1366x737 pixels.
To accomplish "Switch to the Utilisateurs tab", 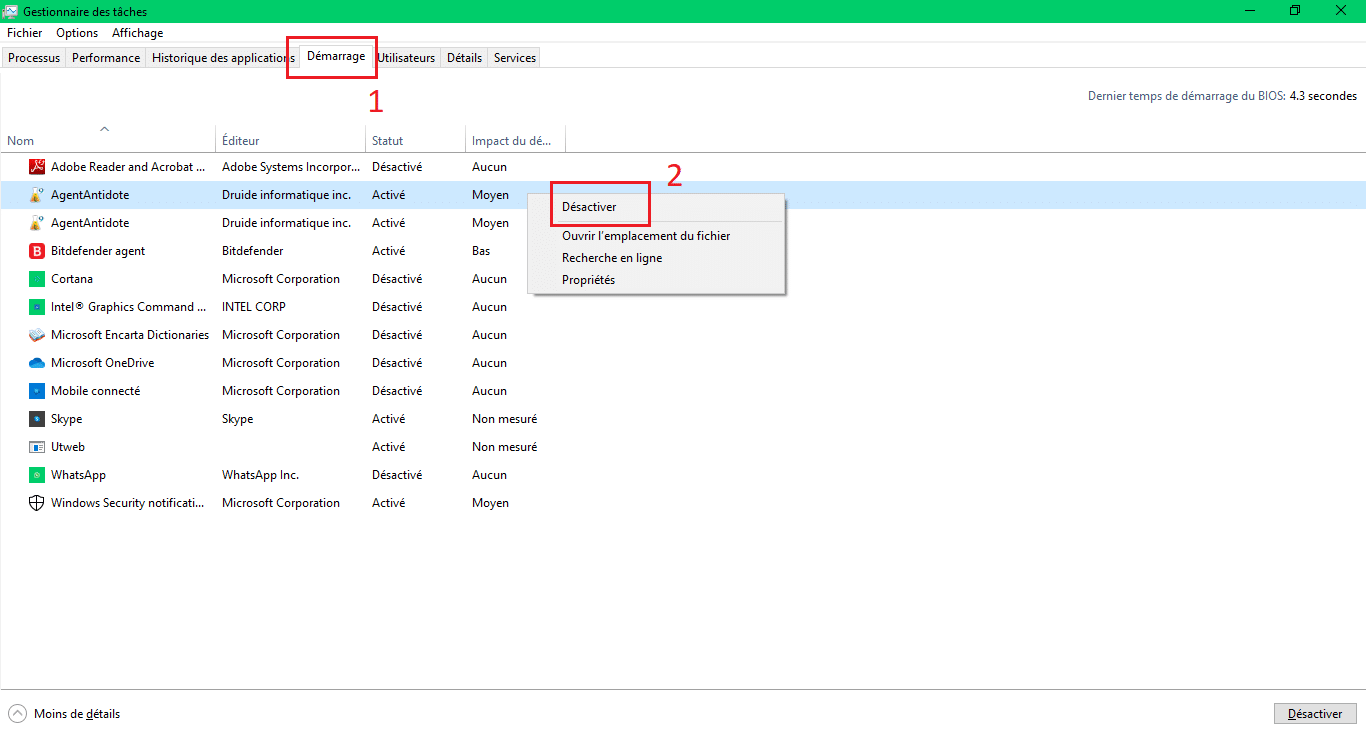I will 406,58.
